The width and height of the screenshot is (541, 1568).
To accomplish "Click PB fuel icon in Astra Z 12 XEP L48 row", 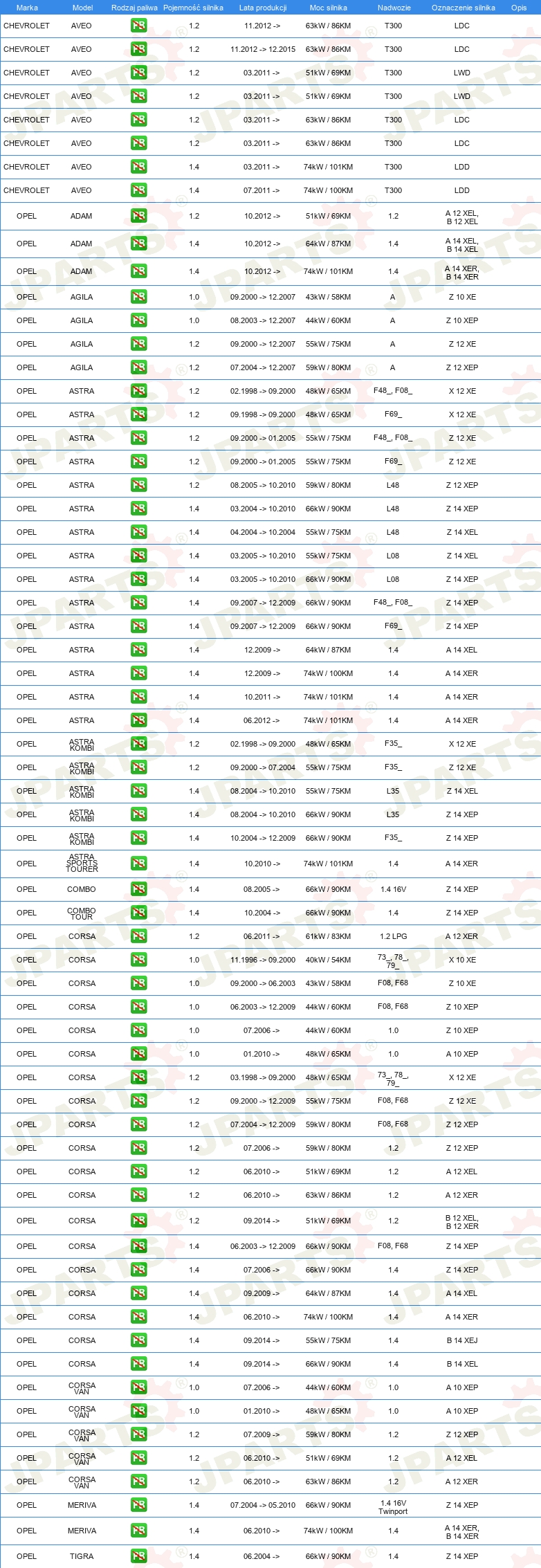I will pos(138,485).
